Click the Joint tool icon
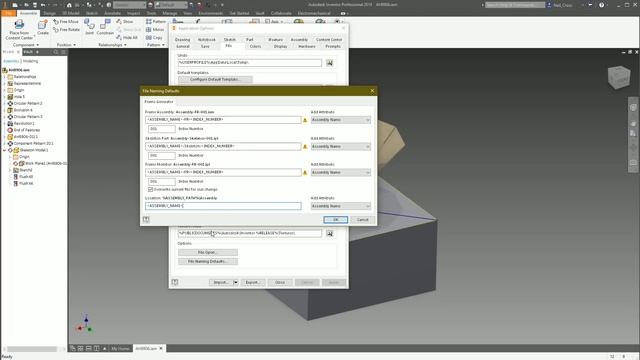Image resolution: width=640 pixels, height=360 pixels. click(x=89, y=24)
